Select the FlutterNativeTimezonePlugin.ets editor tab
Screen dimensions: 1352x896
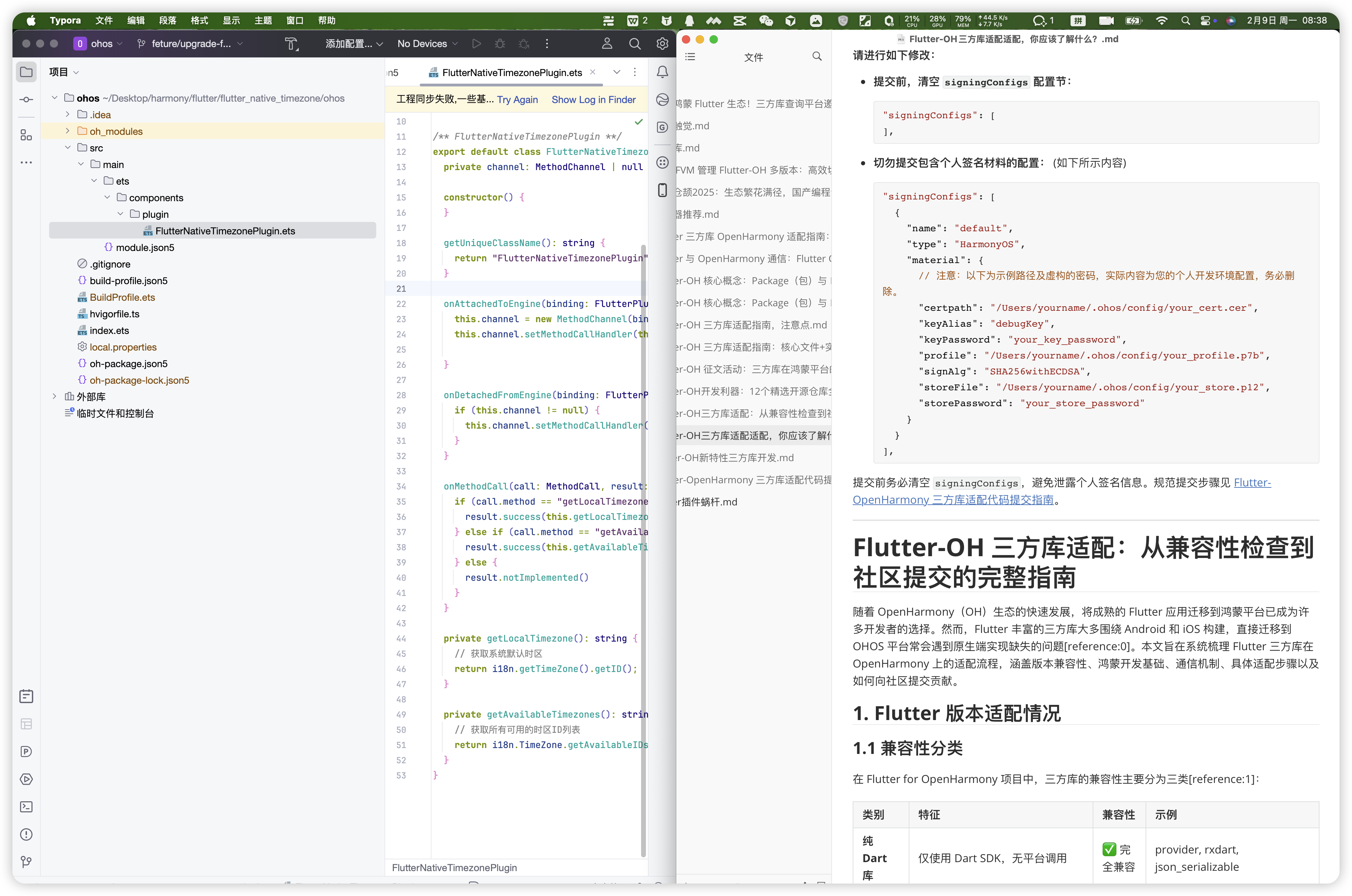tap(511, 73)
